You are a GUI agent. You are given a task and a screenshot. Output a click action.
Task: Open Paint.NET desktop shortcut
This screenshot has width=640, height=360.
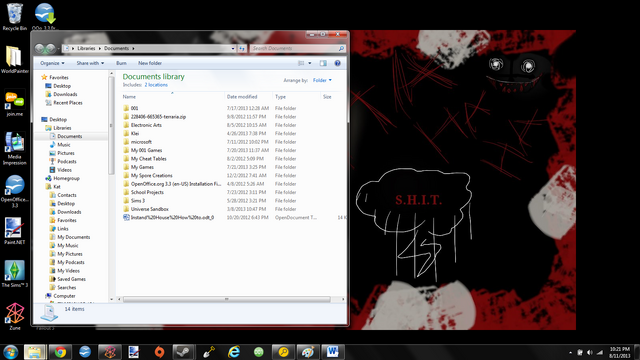15,231
